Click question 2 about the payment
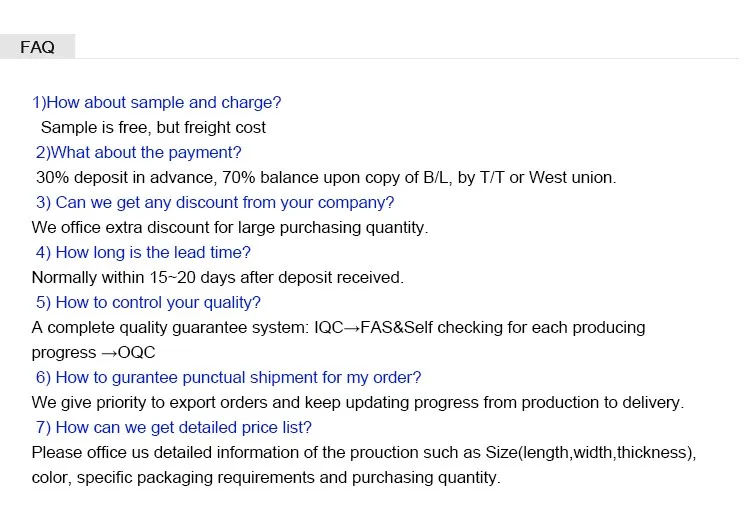The image size is (750, 531). click(139, 152)
